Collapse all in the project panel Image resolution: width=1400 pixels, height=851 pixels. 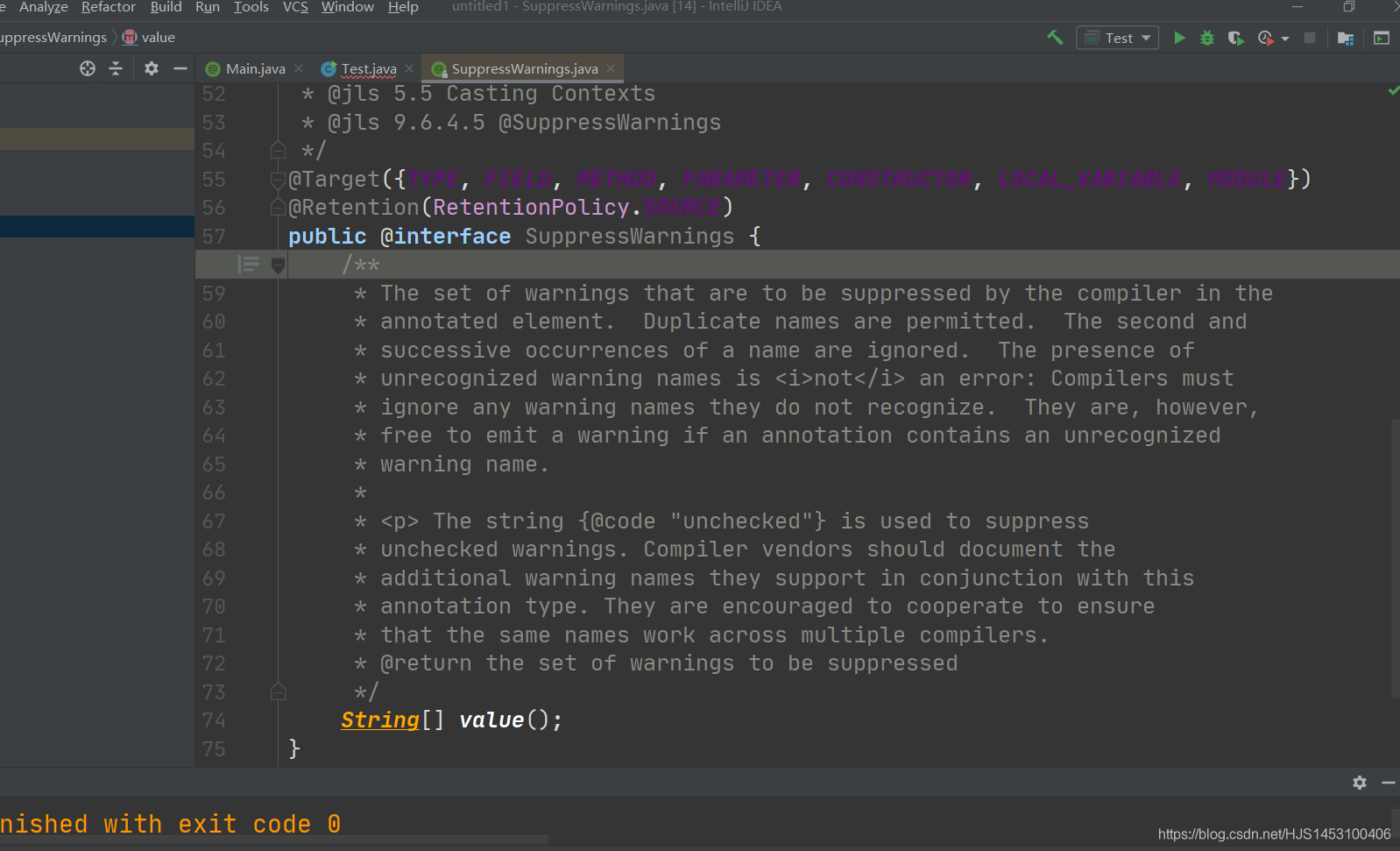pyautogui.click(x=116, y=68)
